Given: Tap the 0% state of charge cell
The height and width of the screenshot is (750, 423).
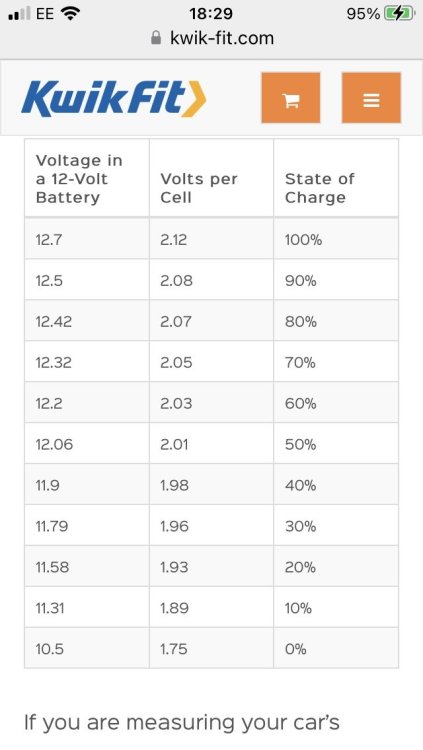Looking at the screenshot, I should point(336,649).
